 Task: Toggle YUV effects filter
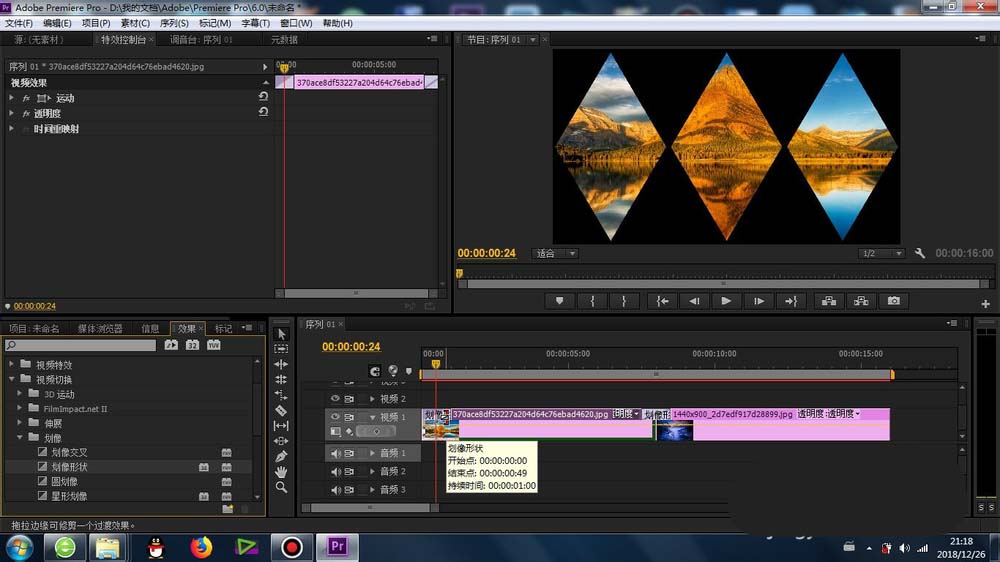(214, 345)
